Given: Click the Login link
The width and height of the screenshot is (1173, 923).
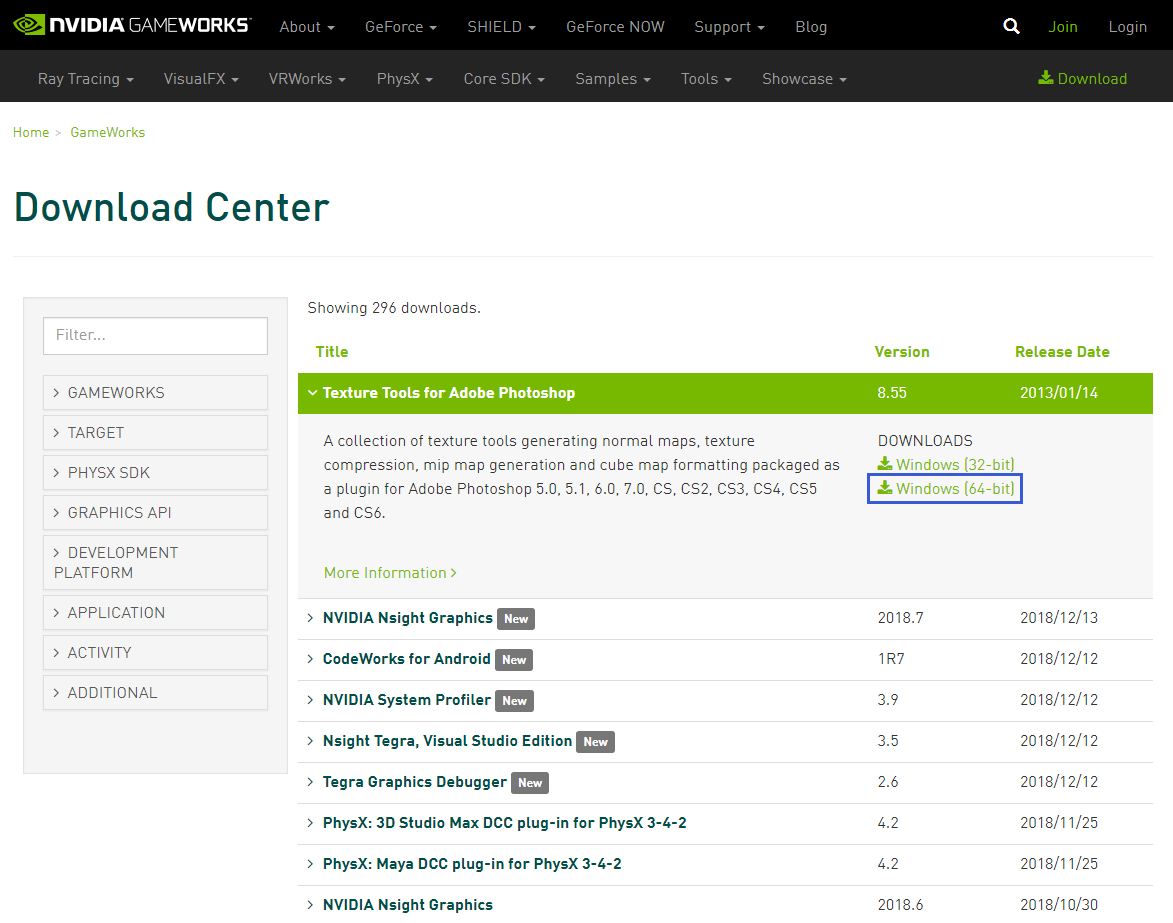Looking at the screenshot, I should (x=1127, y=27).
